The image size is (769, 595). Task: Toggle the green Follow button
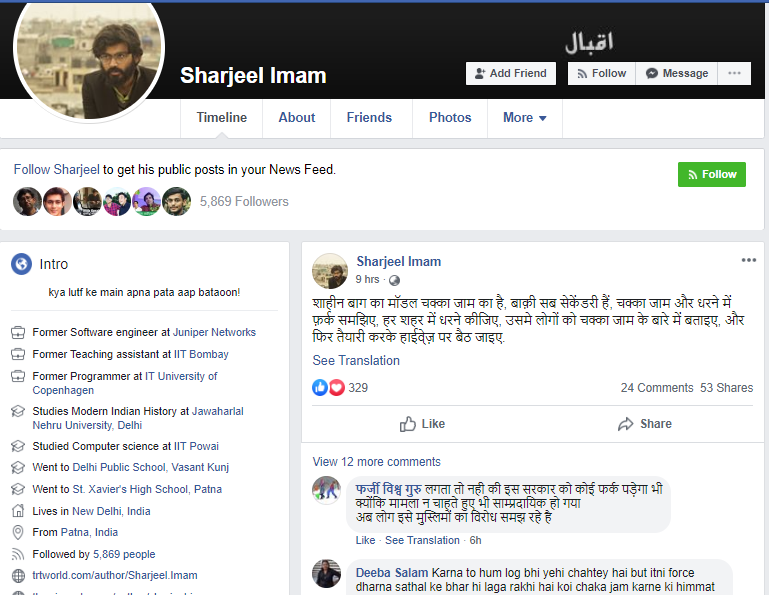click(x=712, y=174)
